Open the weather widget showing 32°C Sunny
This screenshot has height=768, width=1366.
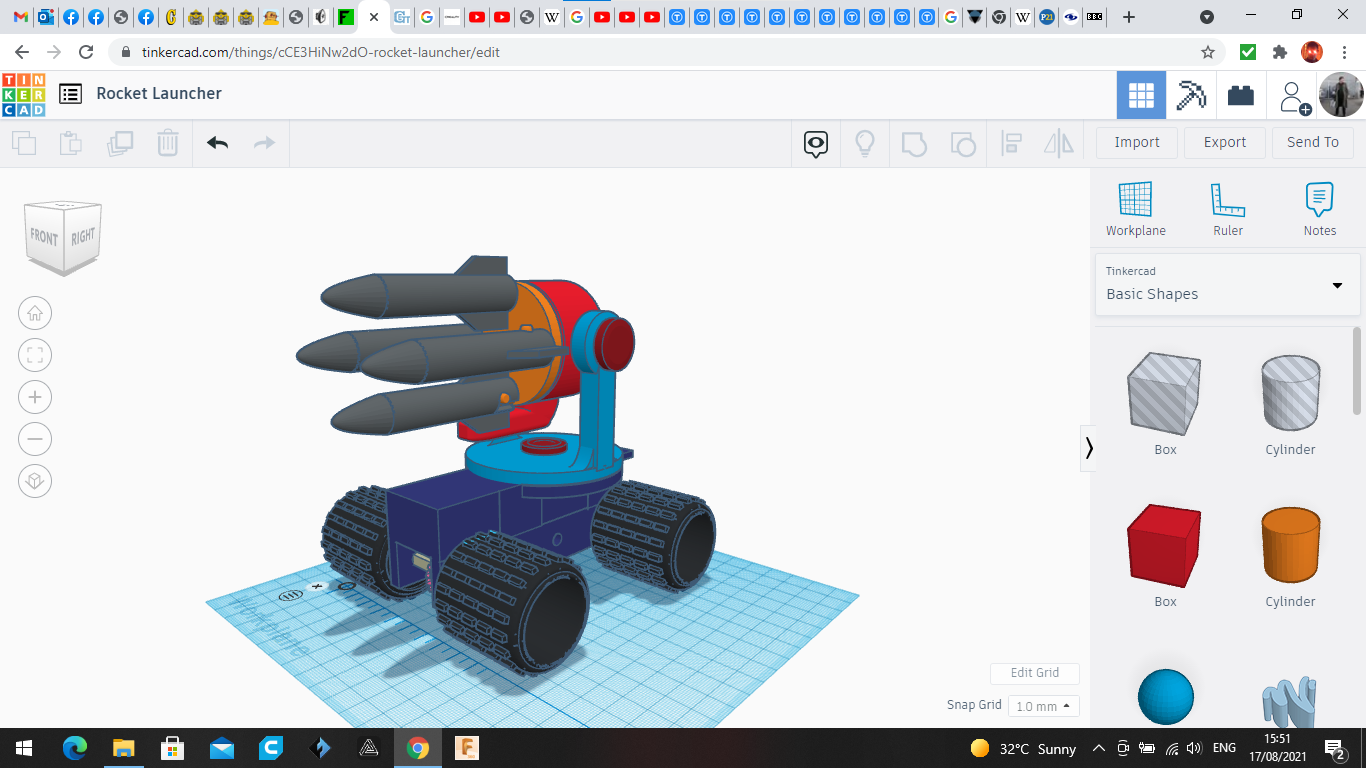(x=1024, y=748)
